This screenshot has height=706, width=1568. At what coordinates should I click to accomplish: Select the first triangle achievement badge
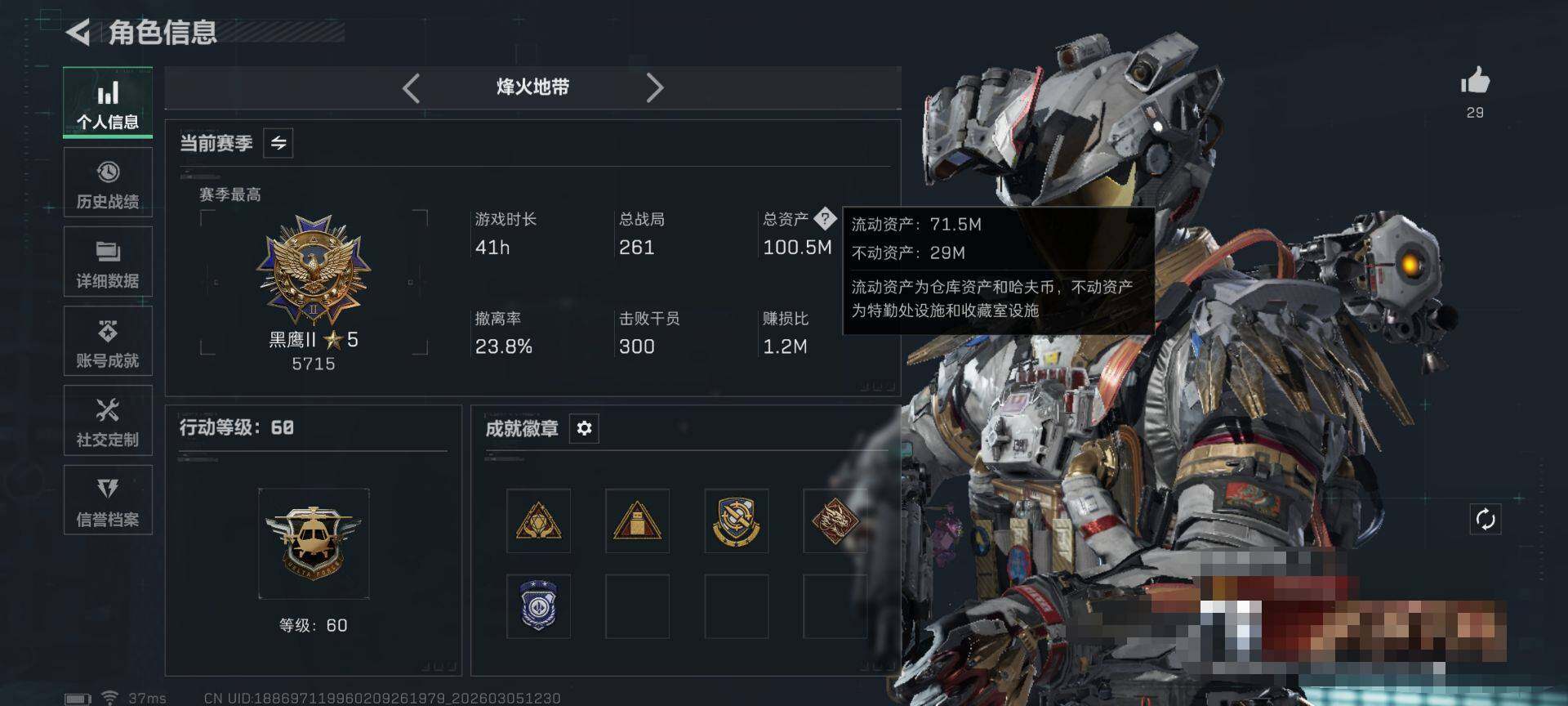point(539,521)
